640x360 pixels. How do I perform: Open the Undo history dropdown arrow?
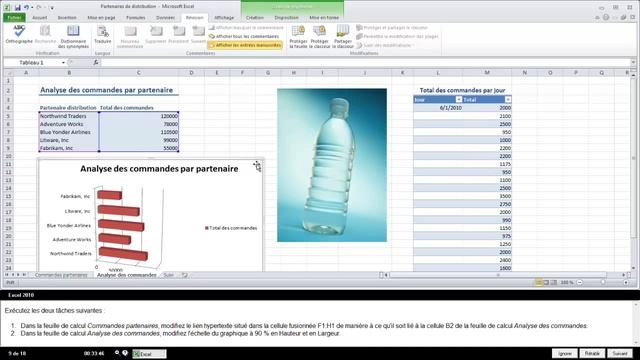(32, 7)
